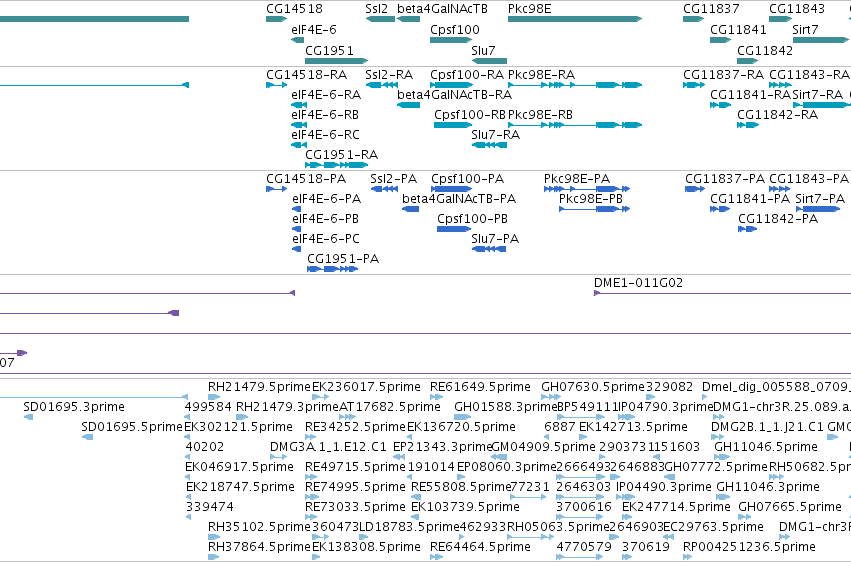Click transcript Ssl2-RA
Screen dimensions: 851x562
click(x=389, y=74)
